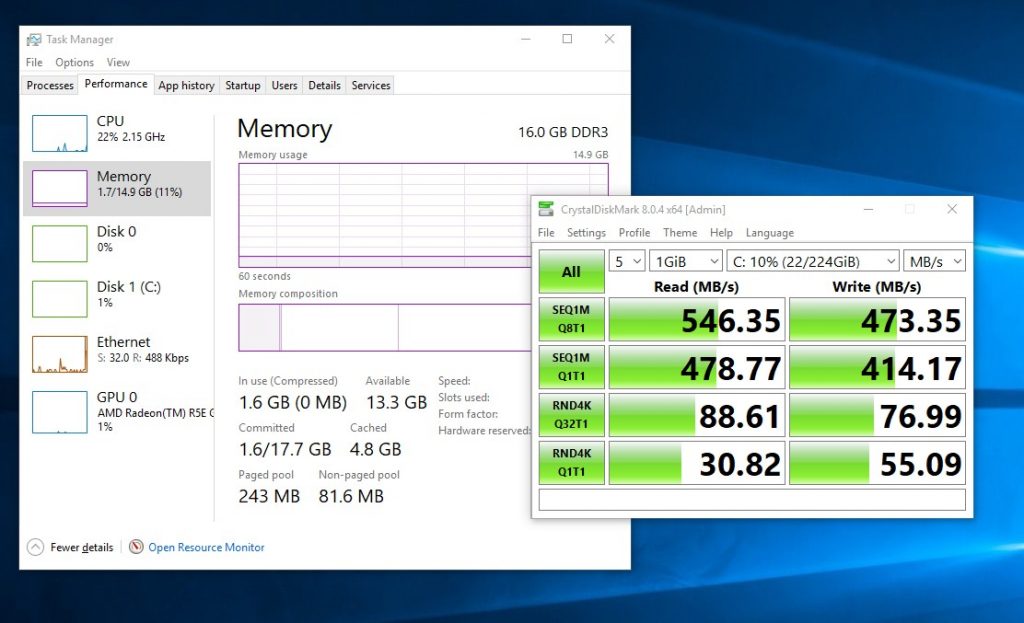Click the Resource Monitor icon
The width and height of the screenshot is (1024, 623).
coord(136,547)
